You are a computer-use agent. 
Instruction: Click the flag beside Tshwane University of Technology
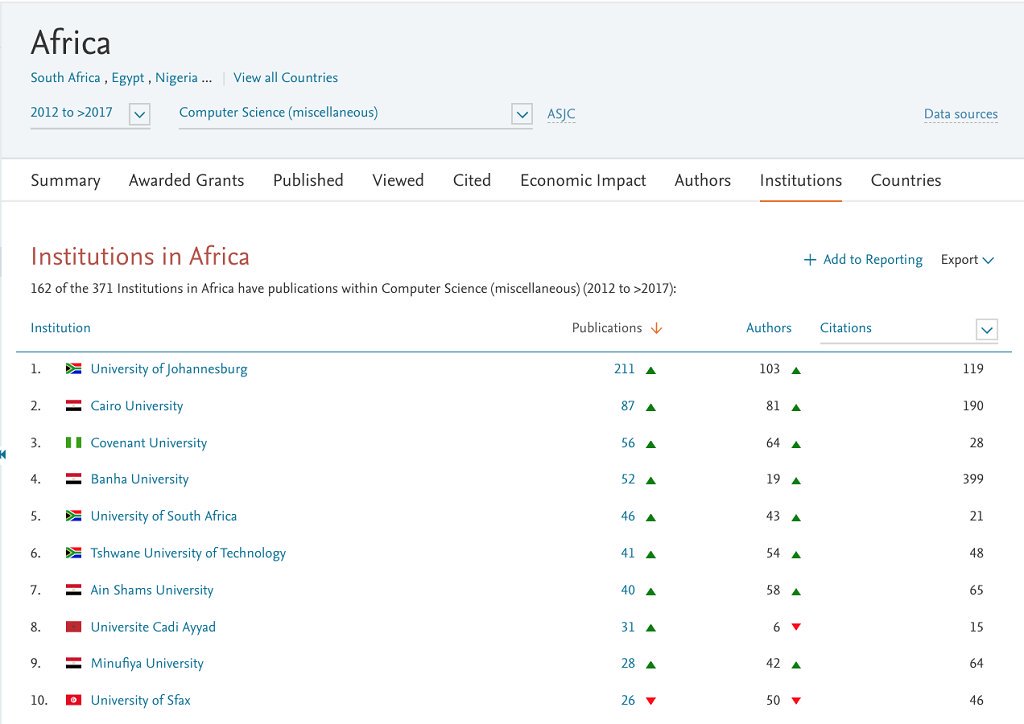(x=73, y=553)
